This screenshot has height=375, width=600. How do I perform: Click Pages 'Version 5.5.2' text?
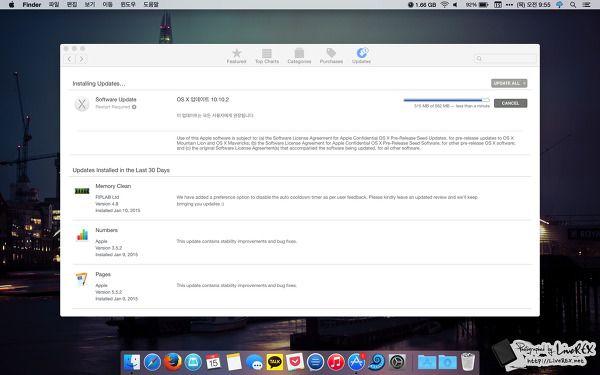[x=108, y=292]
